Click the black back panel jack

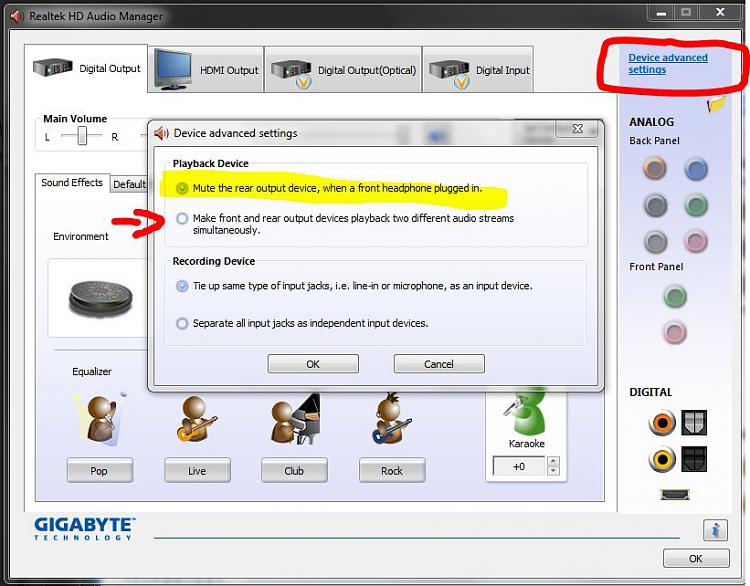tap(655, 206)
